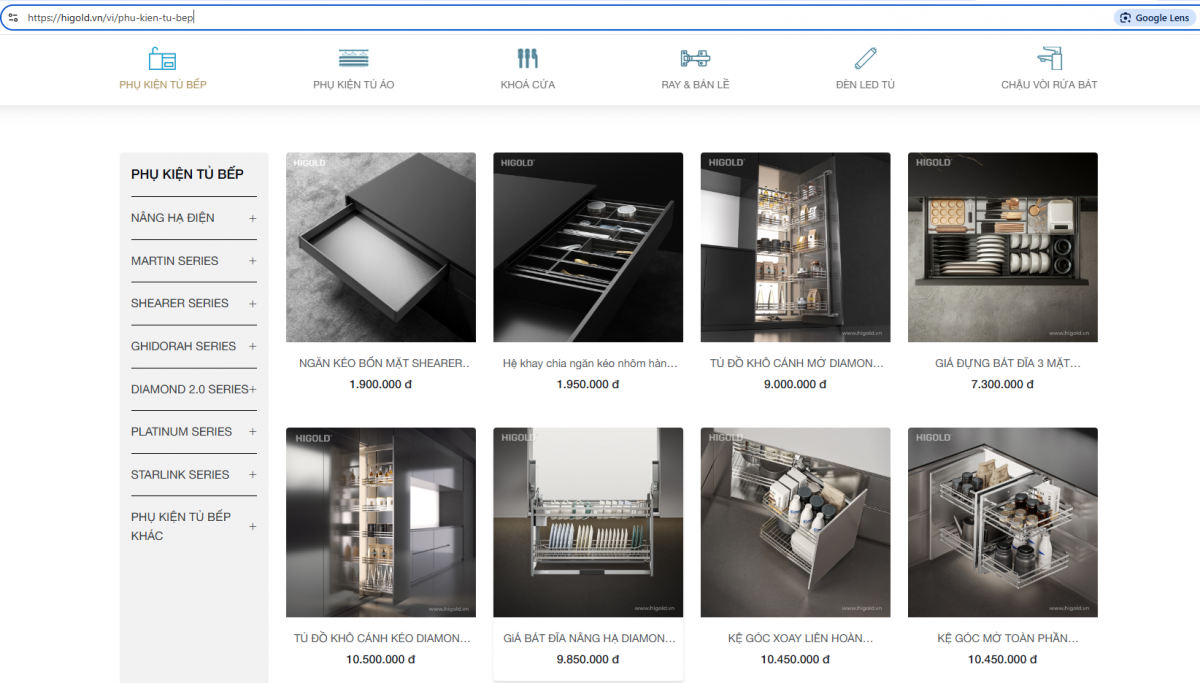
Task: Open the PHỤ KIỆN TỦ ÁO menu tab
Action: [353, 84]
